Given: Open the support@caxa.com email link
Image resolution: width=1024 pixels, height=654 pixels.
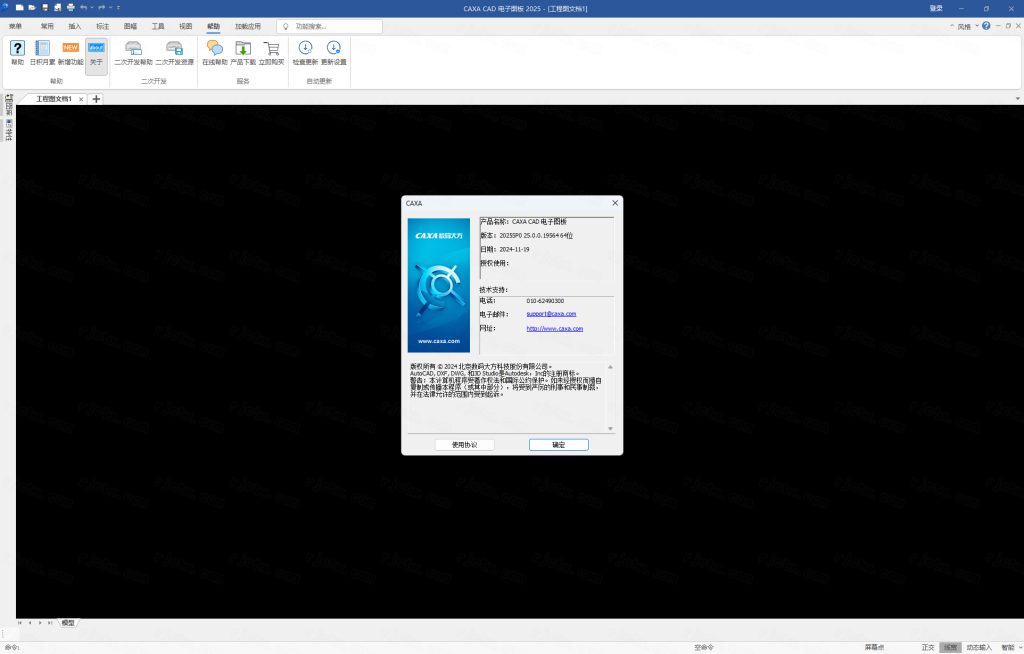Looking at the screenshot, I should point(551,314).
